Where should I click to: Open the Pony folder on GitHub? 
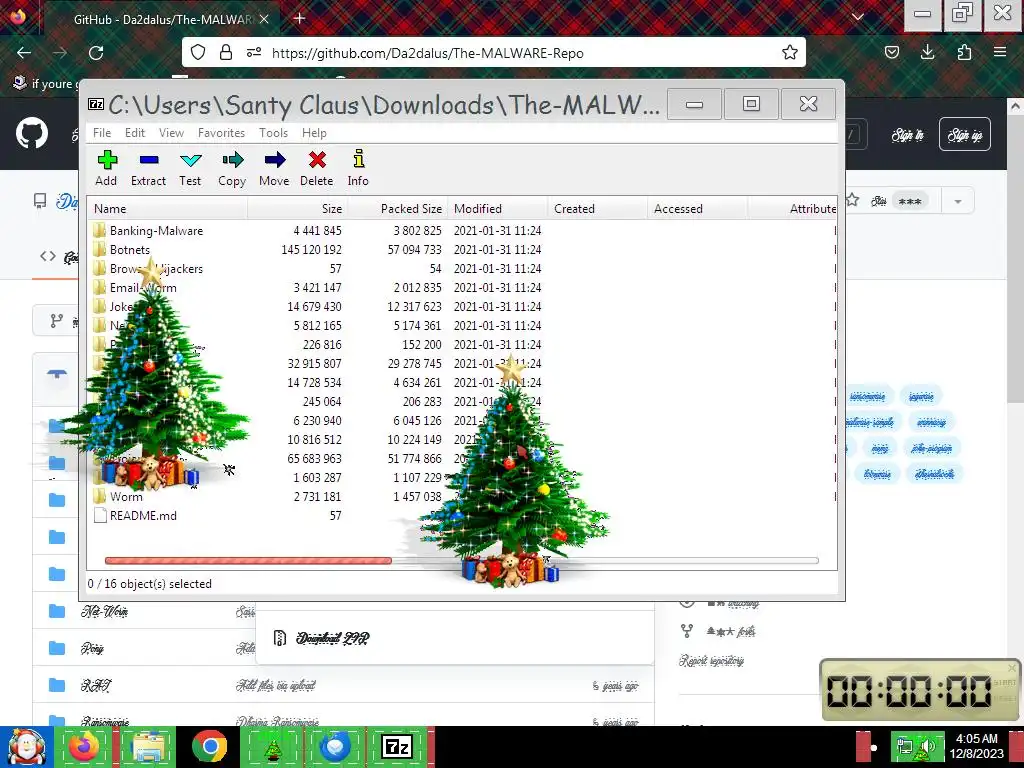[x=92, y=648]
